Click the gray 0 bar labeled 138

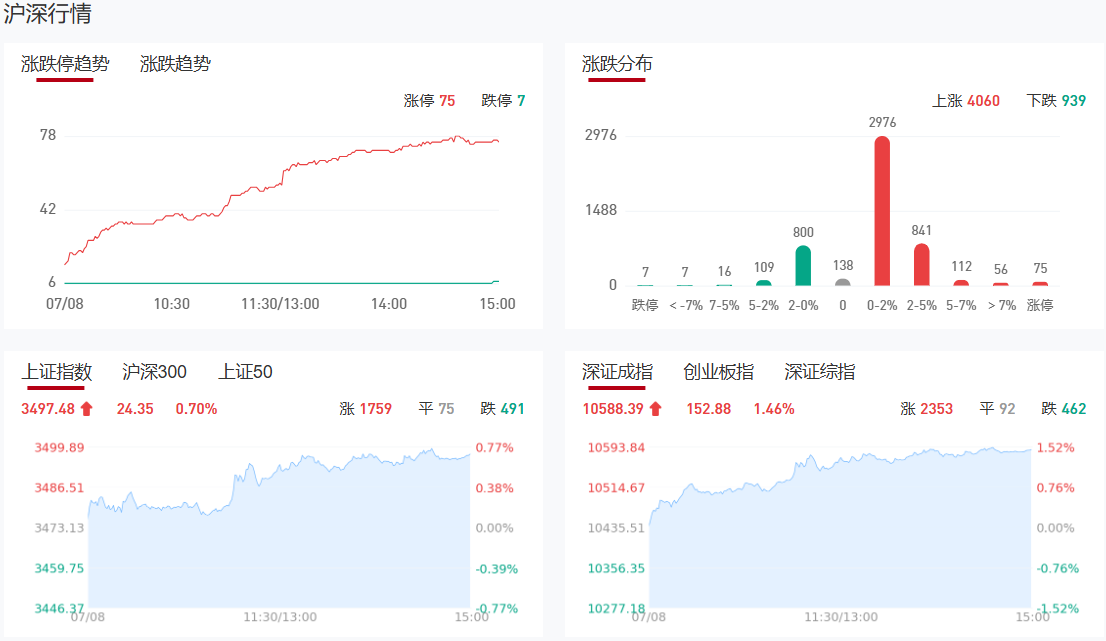843,282
